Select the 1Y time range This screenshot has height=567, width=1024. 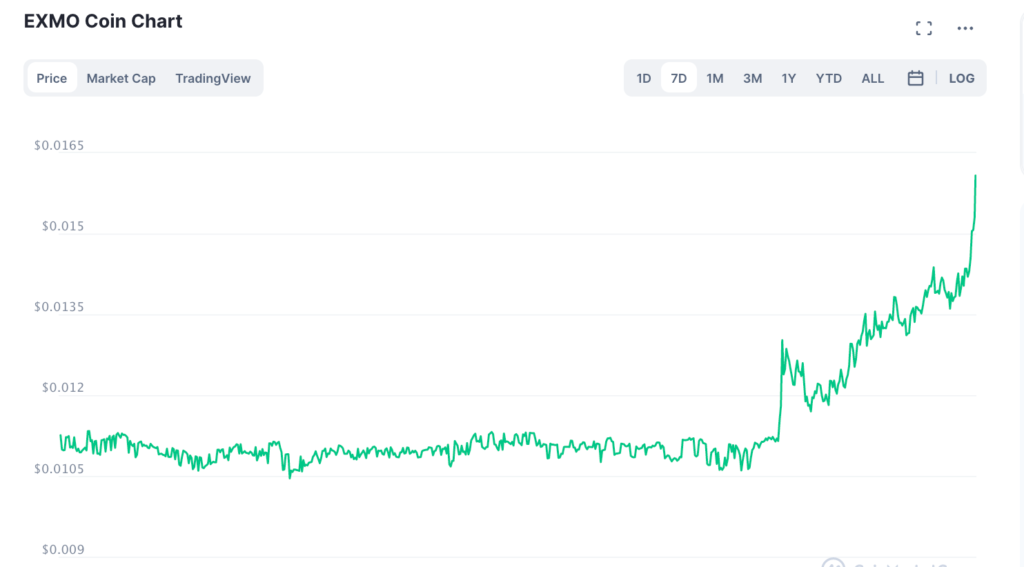789,78
